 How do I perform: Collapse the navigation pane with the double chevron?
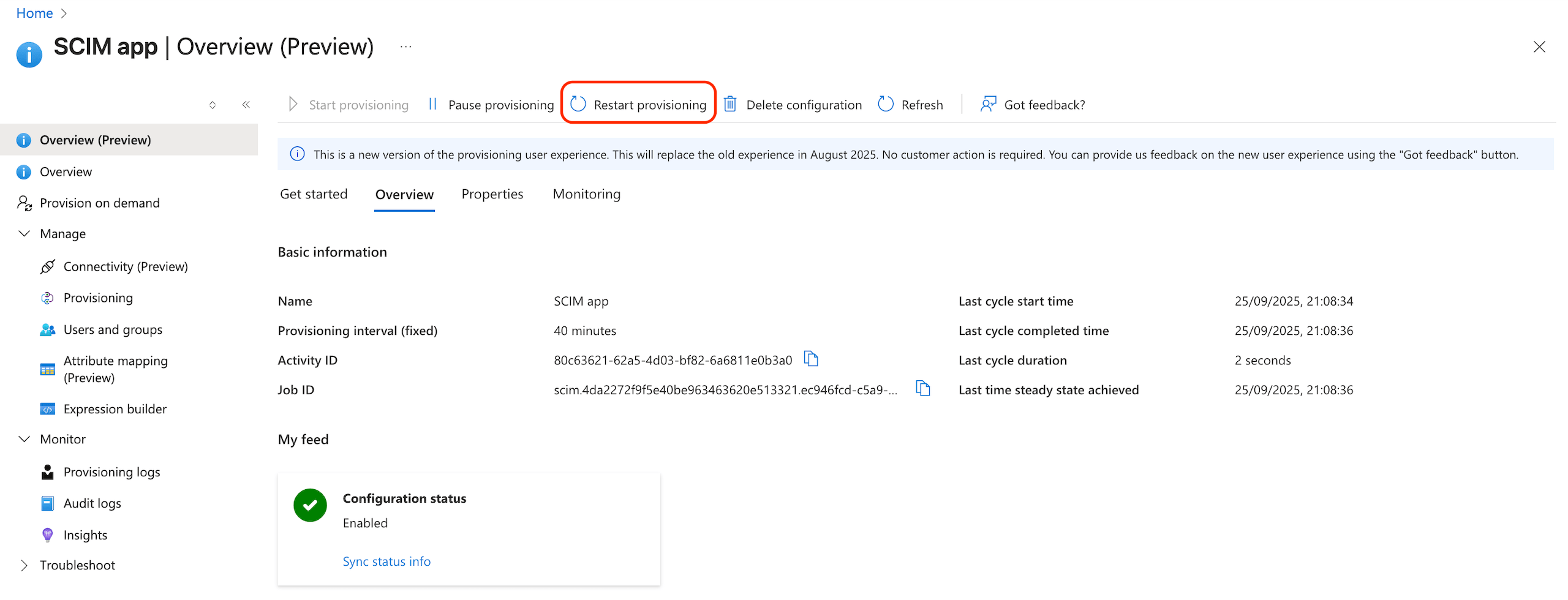246,104
